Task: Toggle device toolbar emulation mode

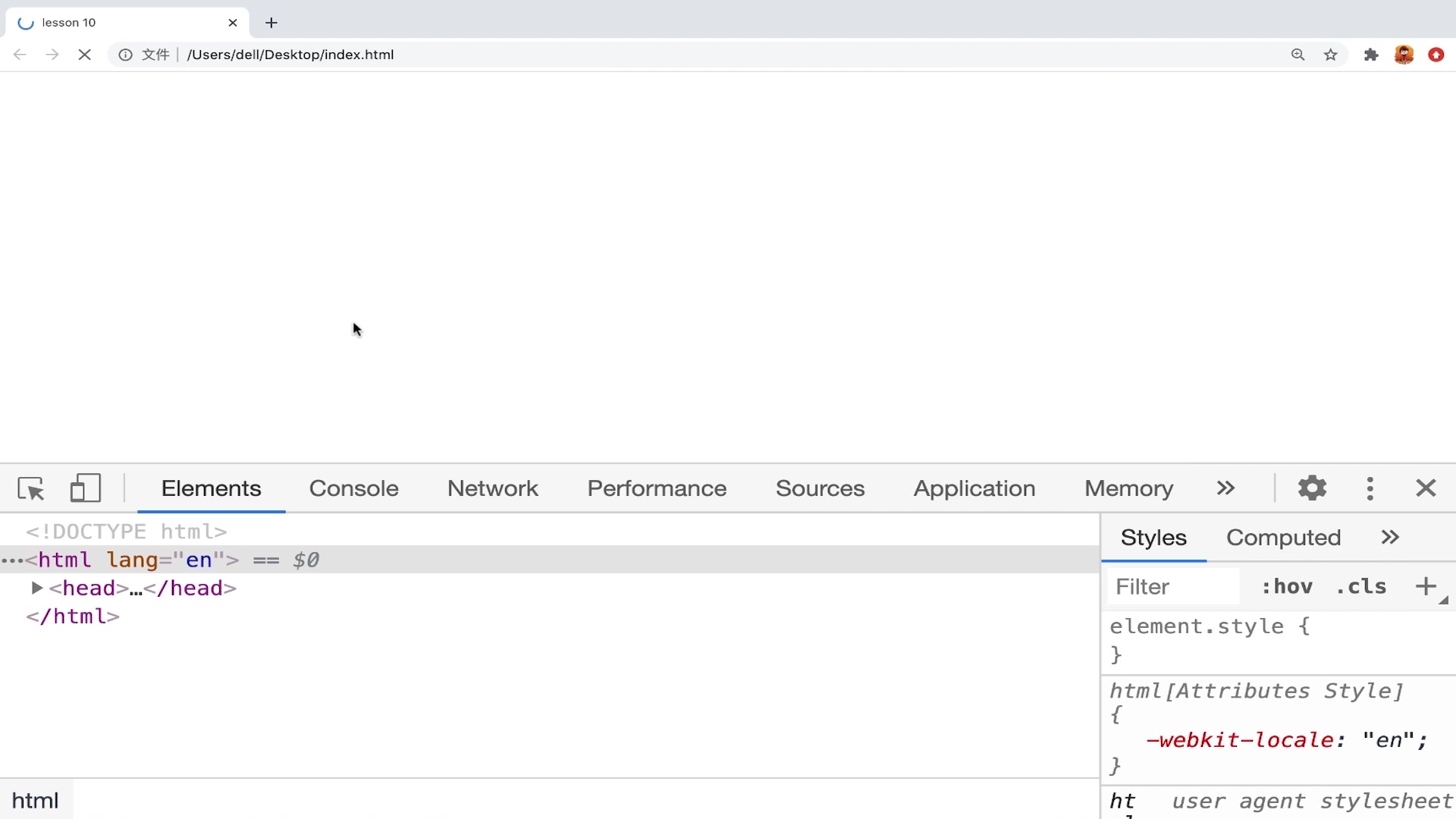Action: point(86,488)
